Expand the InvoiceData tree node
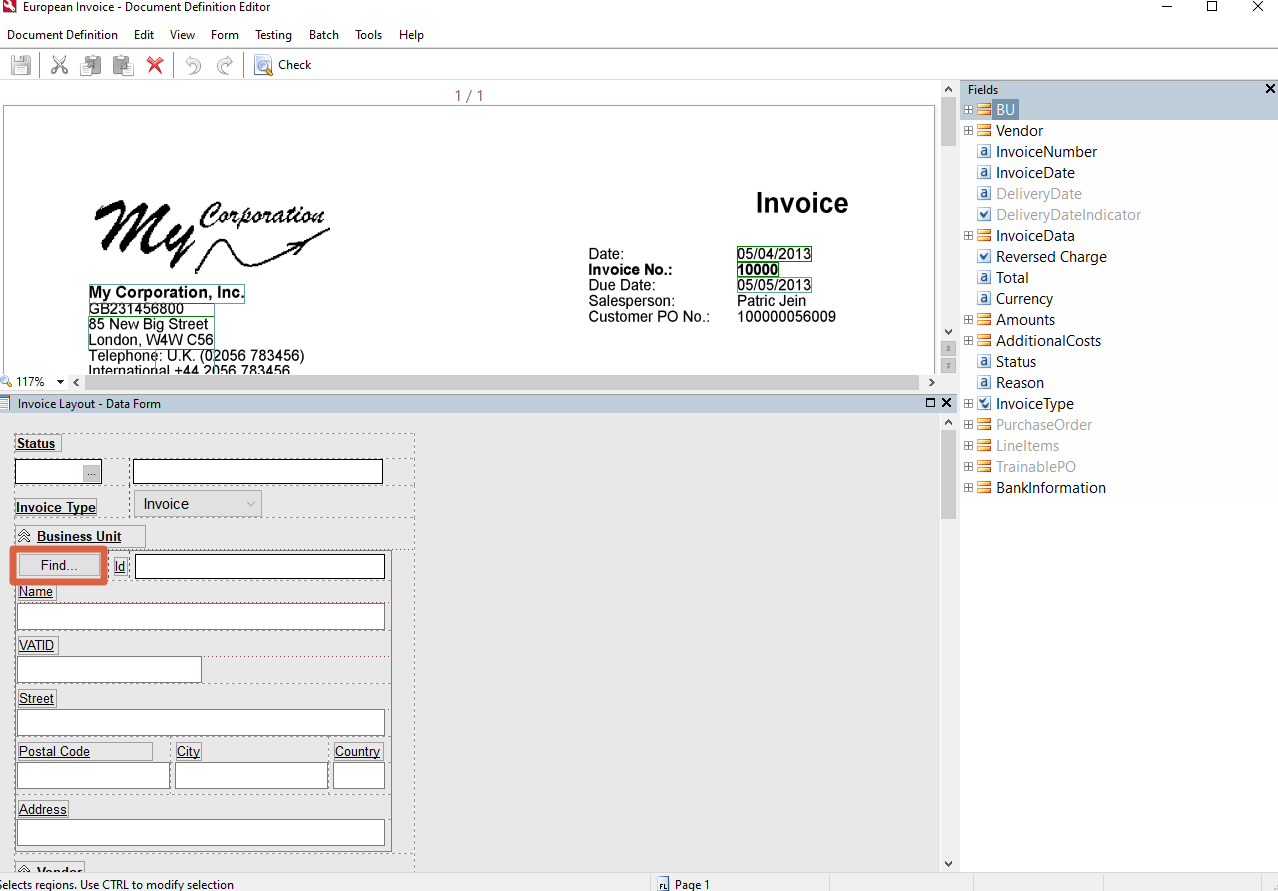The image size is (1278, 891). tap(968, 236)
